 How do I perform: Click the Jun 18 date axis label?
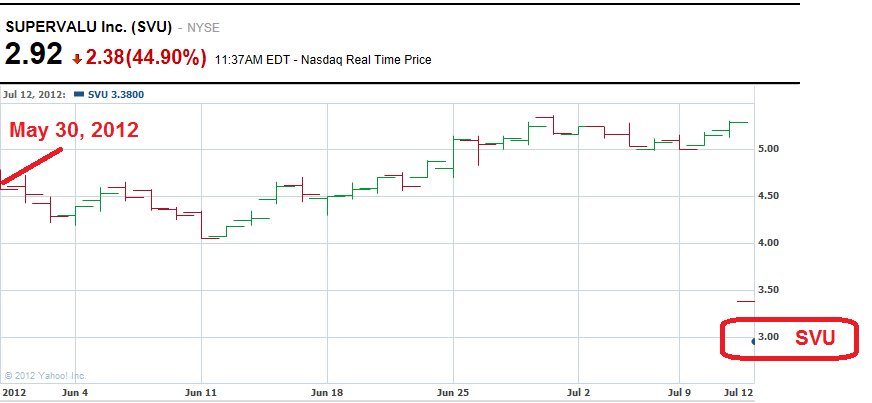point(327,392)
